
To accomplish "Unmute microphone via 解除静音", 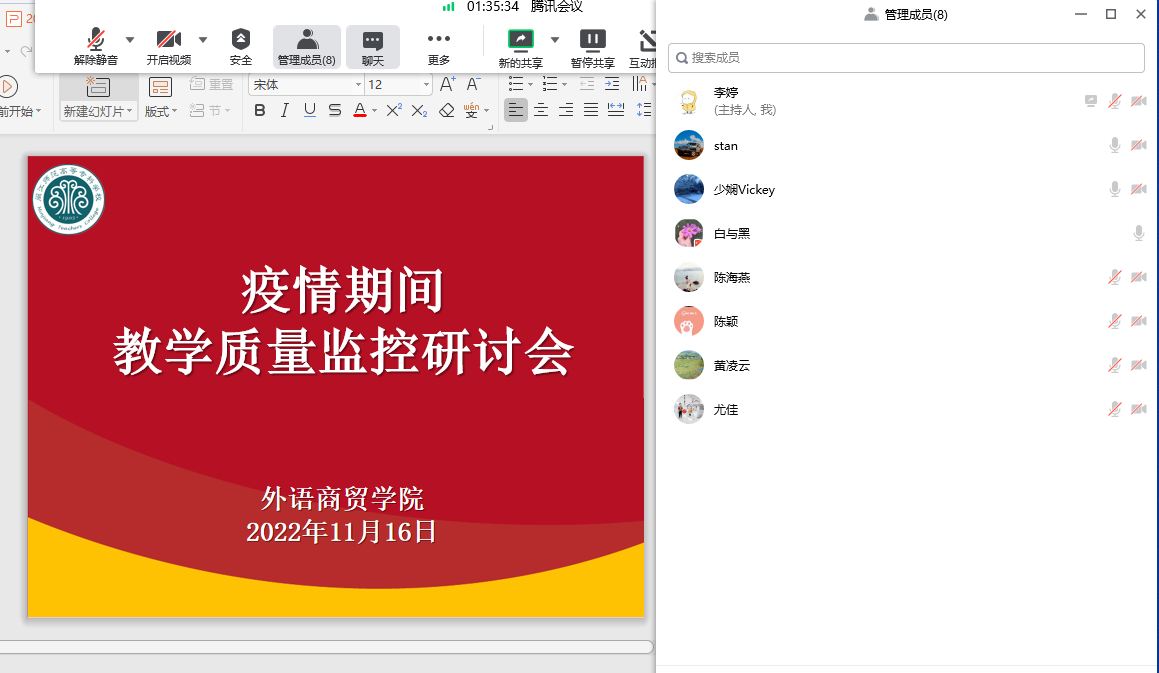I will click(x=96, y=40).
